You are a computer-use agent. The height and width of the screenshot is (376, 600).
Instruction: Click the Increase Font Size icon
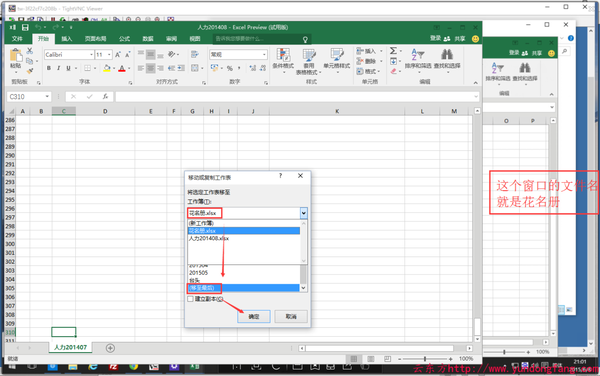tap(118, 55)
